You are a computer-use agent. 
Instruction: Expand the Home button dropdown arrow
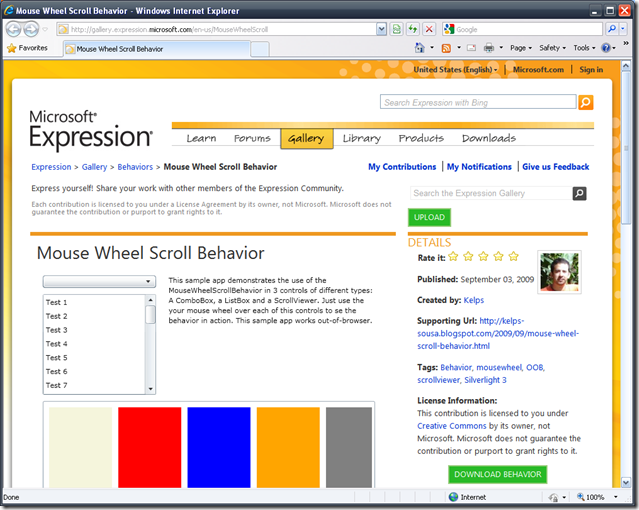coord(432,48)
